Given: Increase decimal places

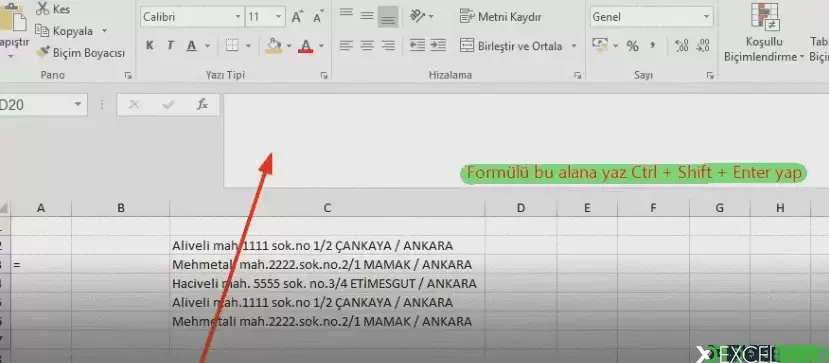Looking at the screenshot, I should (682, 46).
